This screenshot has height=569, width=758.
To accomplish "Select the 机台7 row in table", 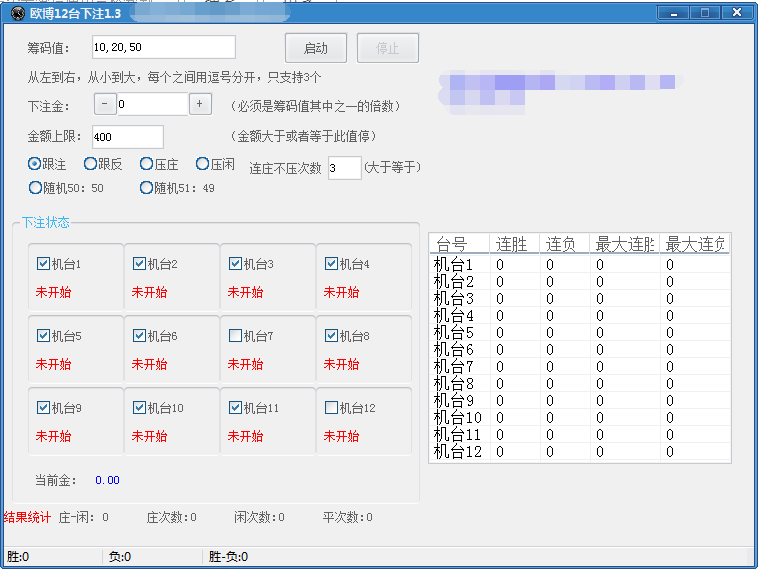I will pos(580,366).
